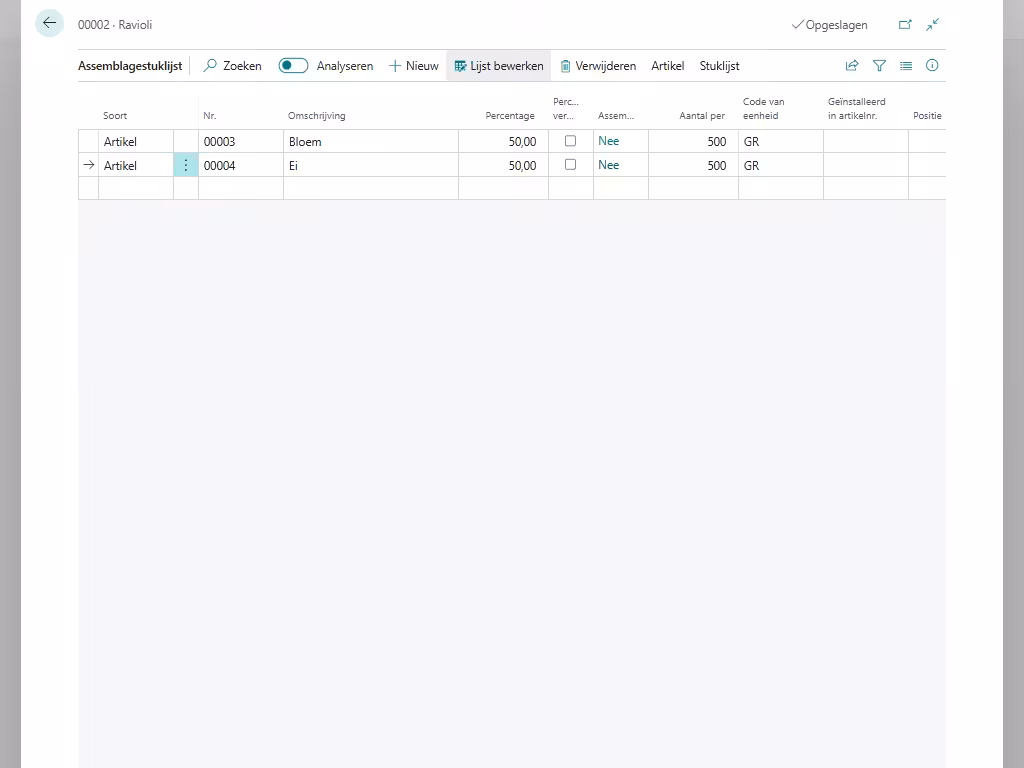Check the percentage checkbox for Bloem
Screen dimensions: 1024x768
coord(570,141)
